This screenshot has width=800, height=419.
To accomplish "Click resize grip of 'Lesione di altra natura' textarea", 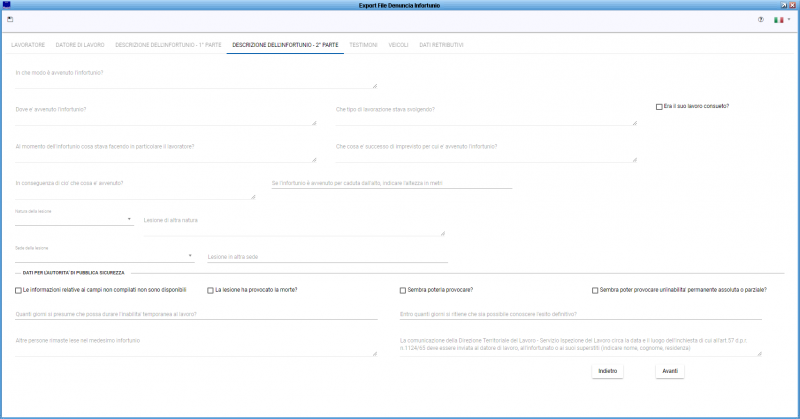I will [x=442, y=234].
